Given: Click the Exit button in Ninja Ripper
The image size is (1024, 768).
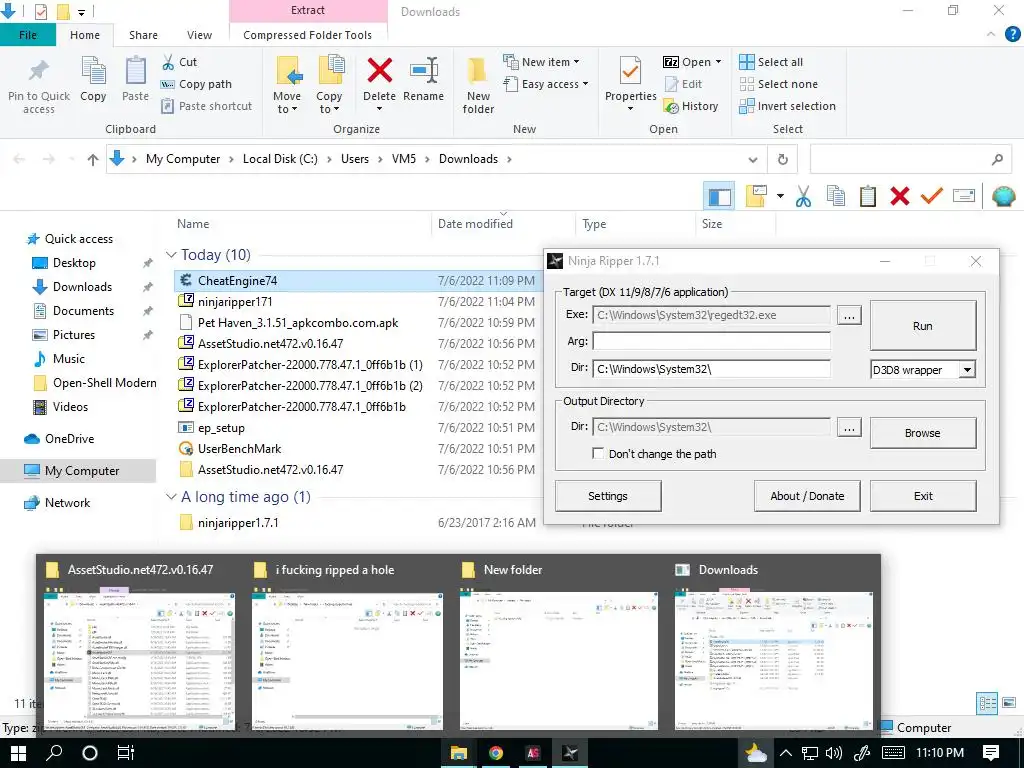Looking at the screenshot, I should click(923, 496).
